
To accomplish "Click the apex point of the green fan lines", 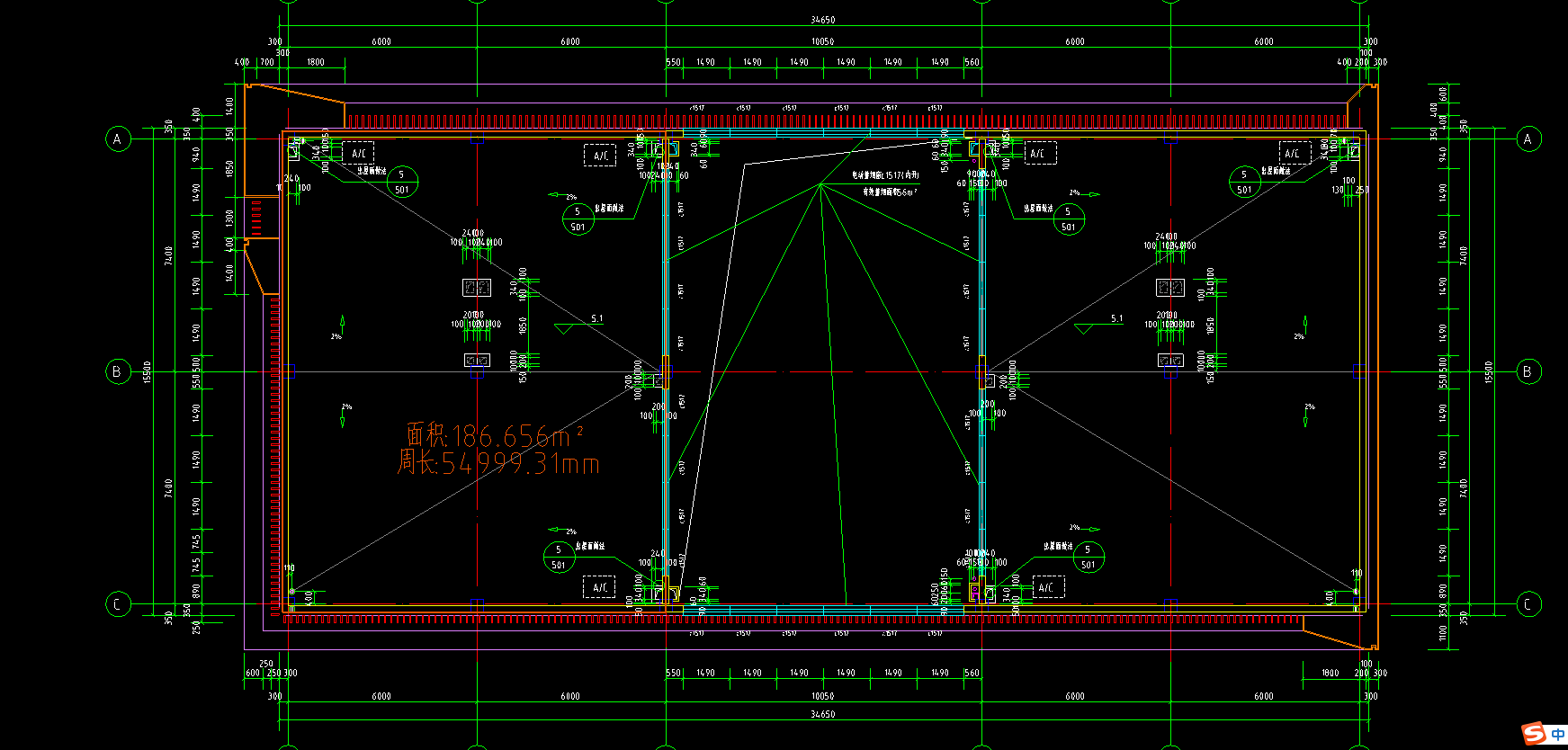I will pyautogui.click(x=820, y=184).
